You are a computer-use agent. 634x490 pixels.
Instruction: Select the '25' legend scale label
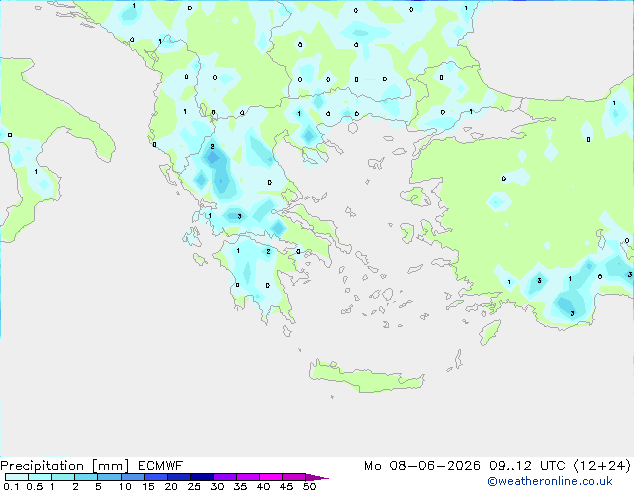[194, 486]
